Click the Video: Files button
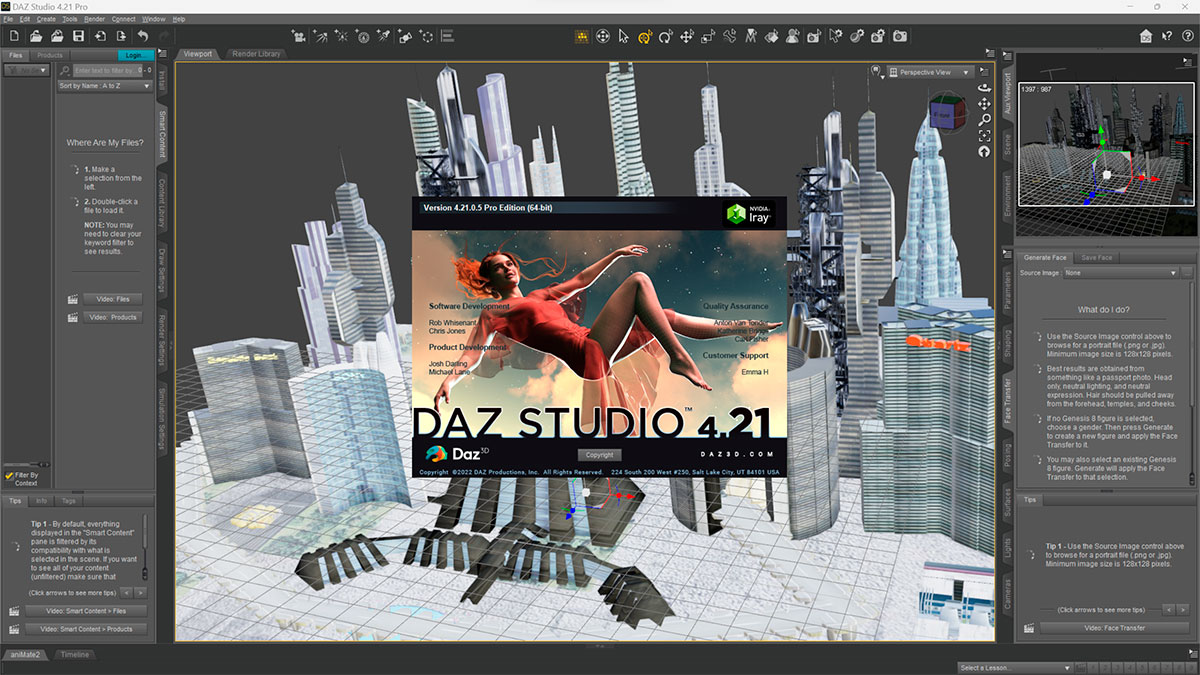The image size is (1200, 675). tap(112, 299)
